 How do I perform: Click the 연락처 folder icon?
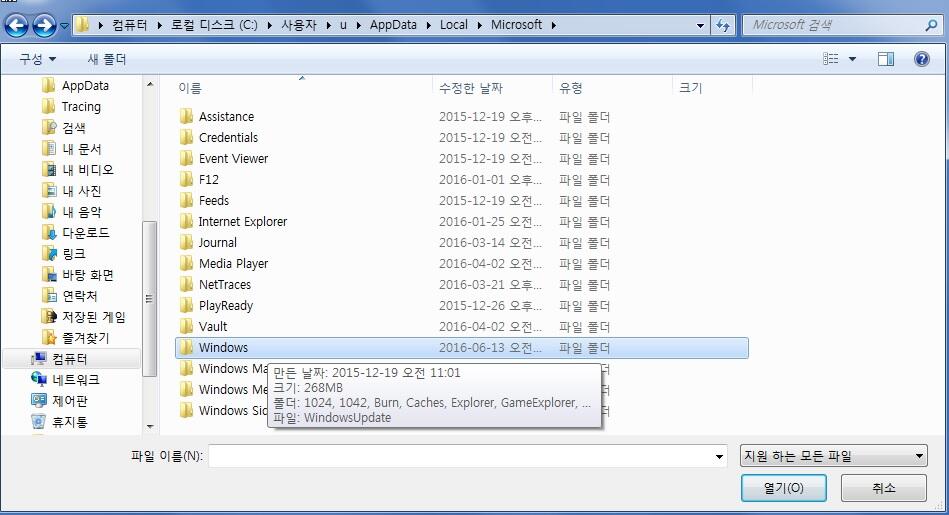[x=49, y=296]
